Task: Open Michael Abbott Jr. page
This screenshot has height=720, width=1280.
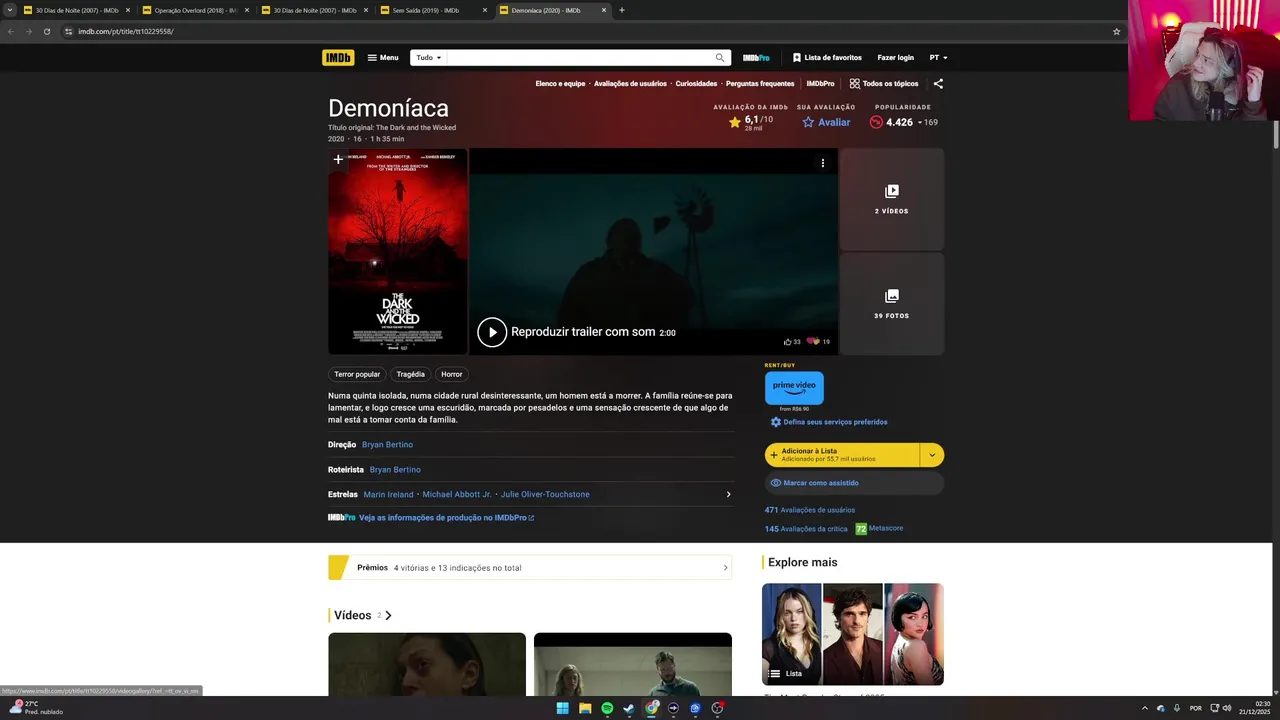Action: point(457,494)
